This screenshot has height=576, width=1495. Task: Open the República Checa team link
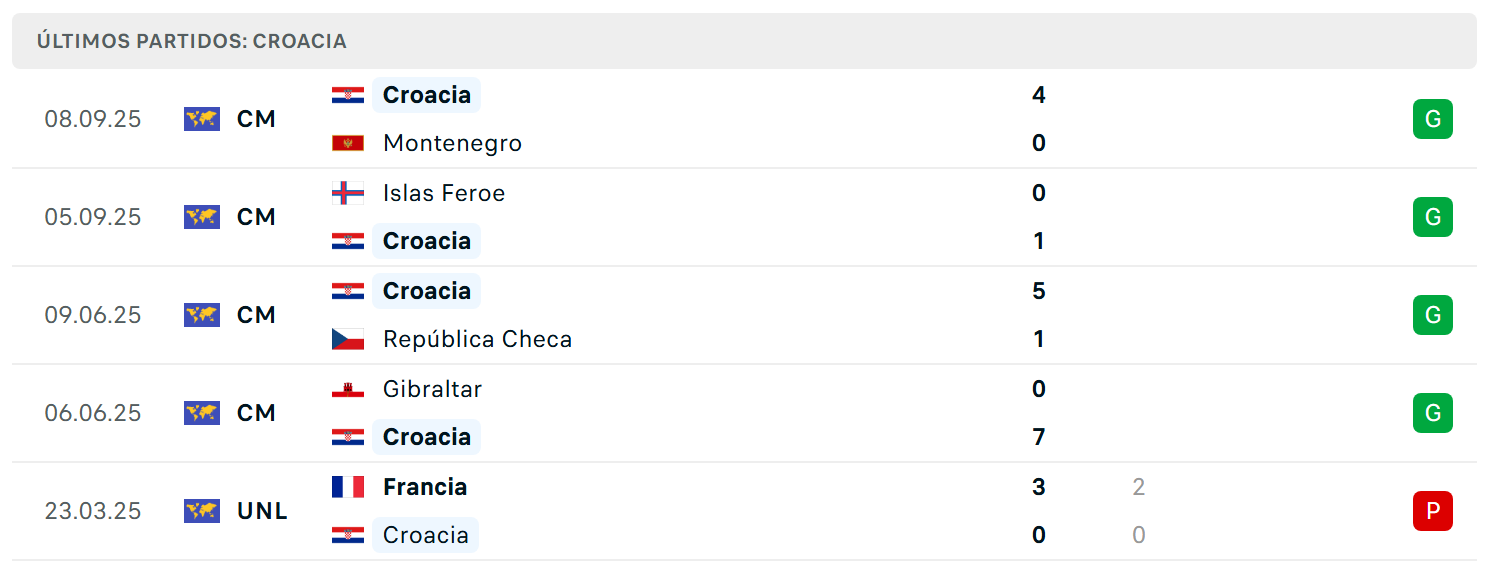478,339
